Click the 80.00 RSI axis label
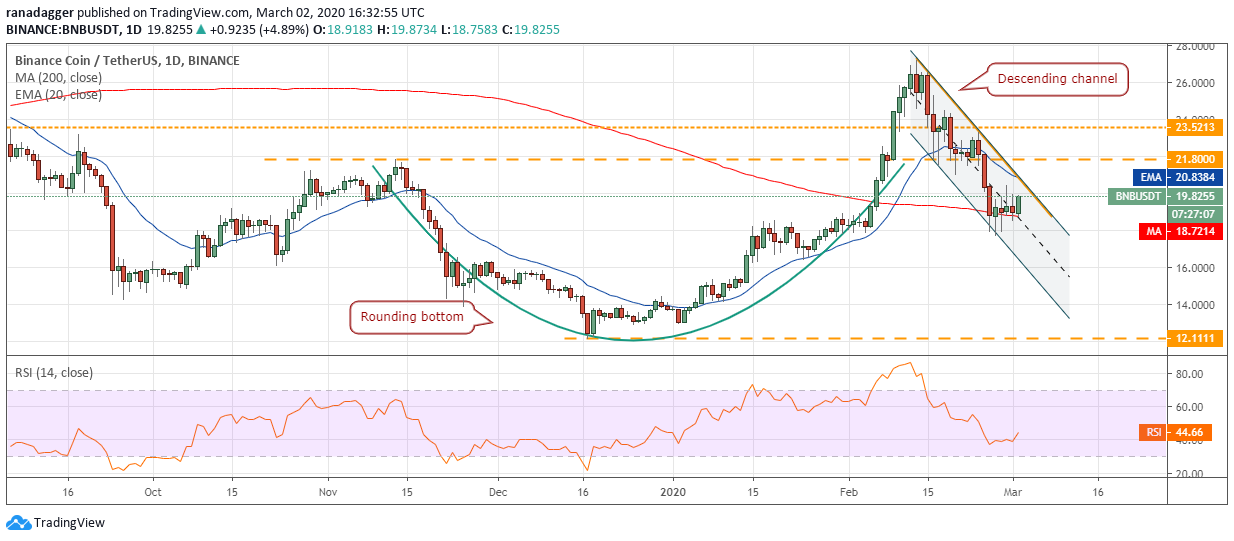 pyautogui.click(x=1190, y=374)
